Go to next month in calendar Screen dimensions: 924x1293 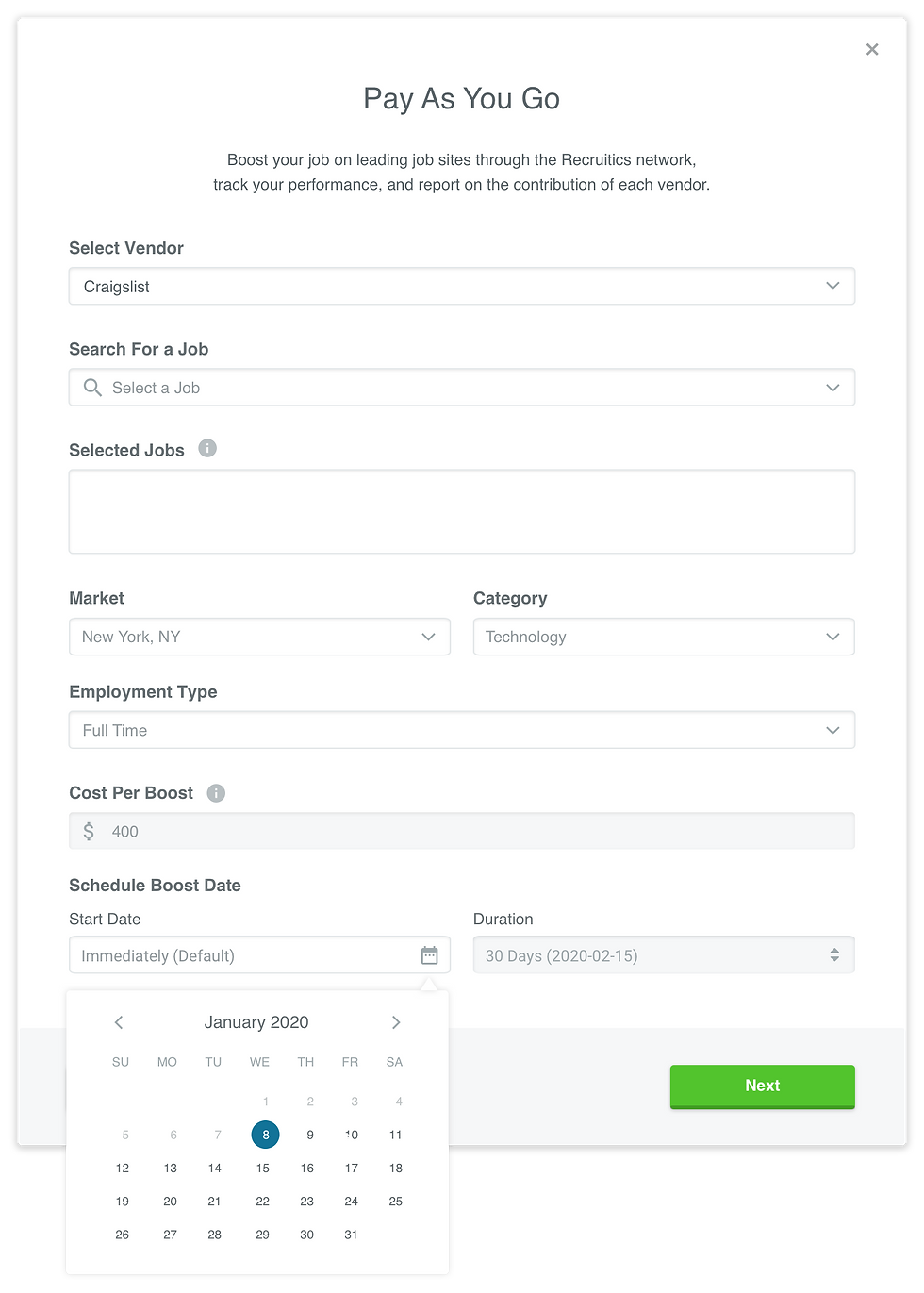pyautogui.click(x=396, y=1022)
